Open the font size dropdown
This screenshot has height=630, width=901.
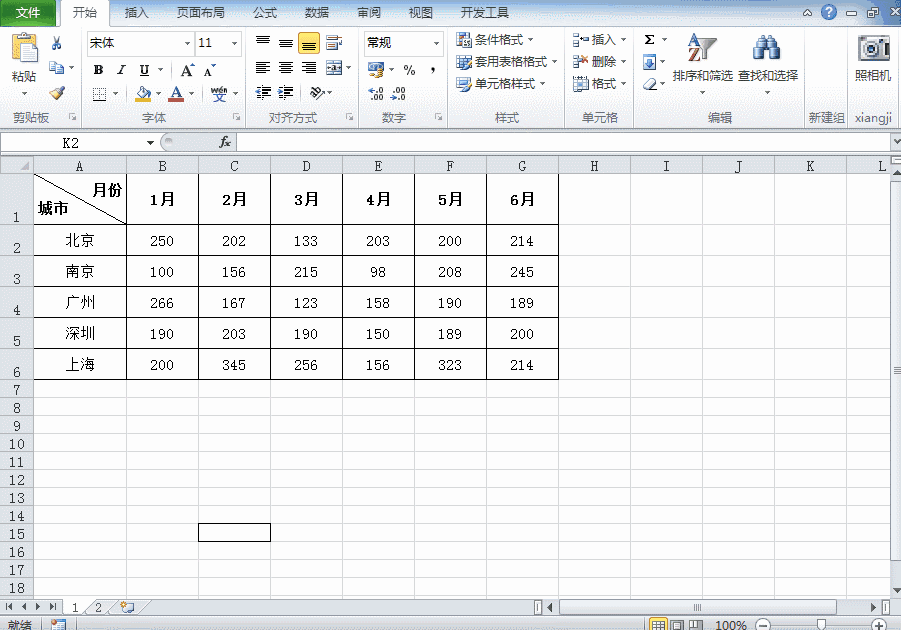click(x=234, y=43)
